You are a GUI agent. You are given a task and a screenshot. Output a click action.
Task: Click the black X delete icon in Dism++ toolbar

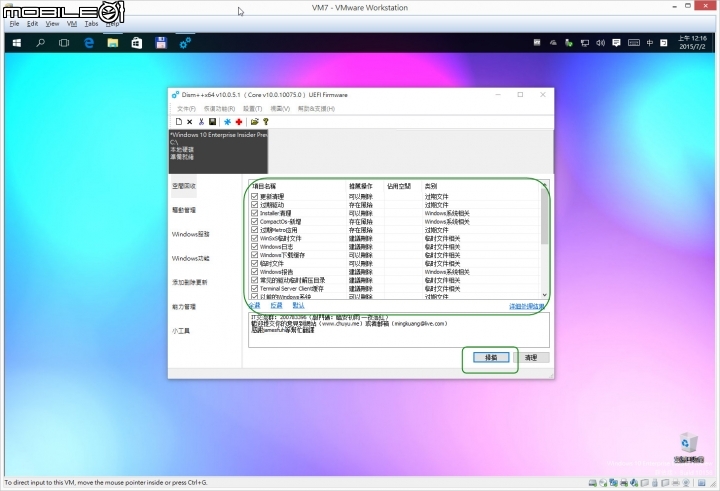[x=189, y=122]
